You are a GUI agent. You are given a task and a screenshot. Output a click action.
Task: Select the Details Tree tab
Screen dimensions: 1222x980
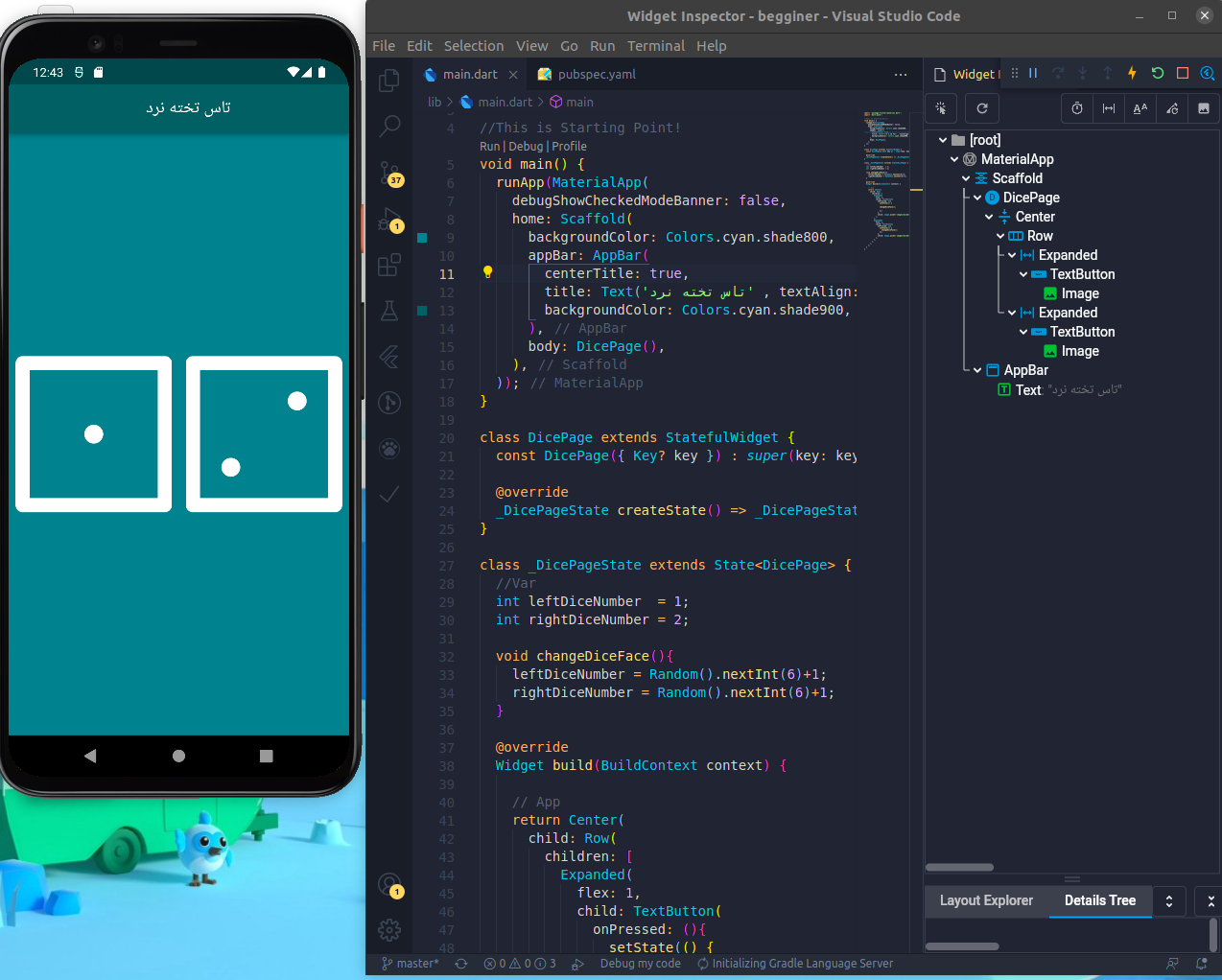coord(1100,900)
